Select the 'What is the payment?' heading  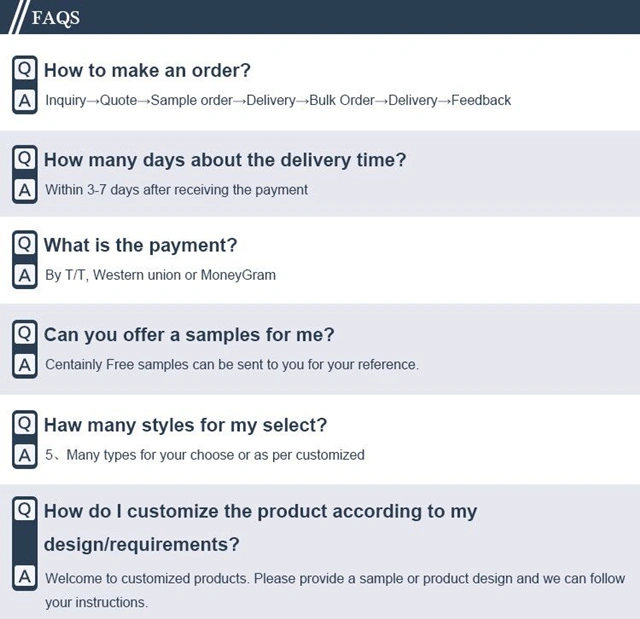pos(140,246)
